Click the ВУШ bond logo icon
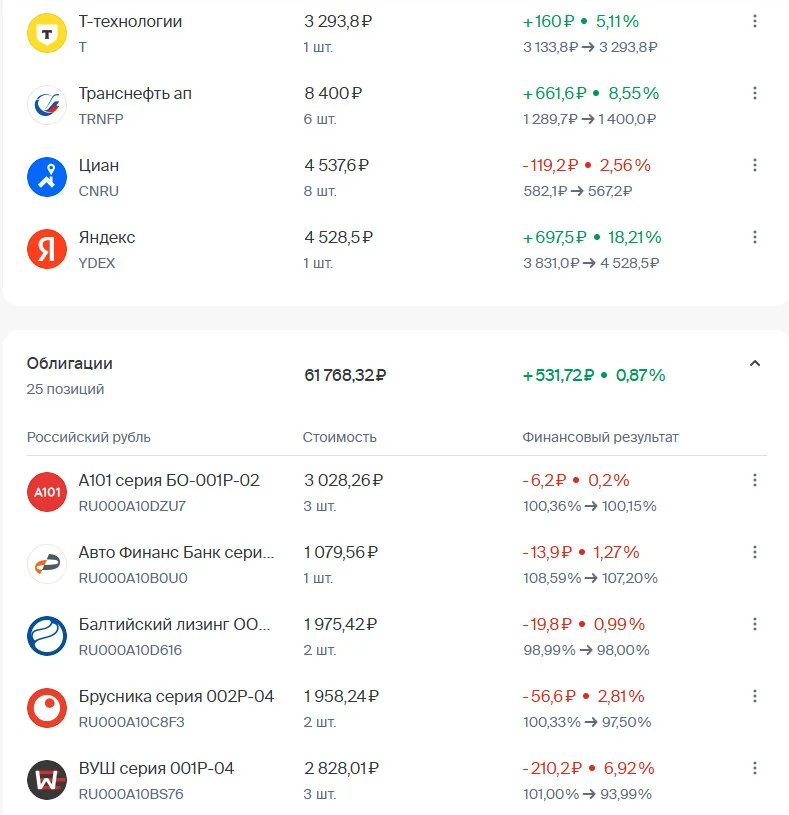The image size is (789, 815). tap(47, 780)
